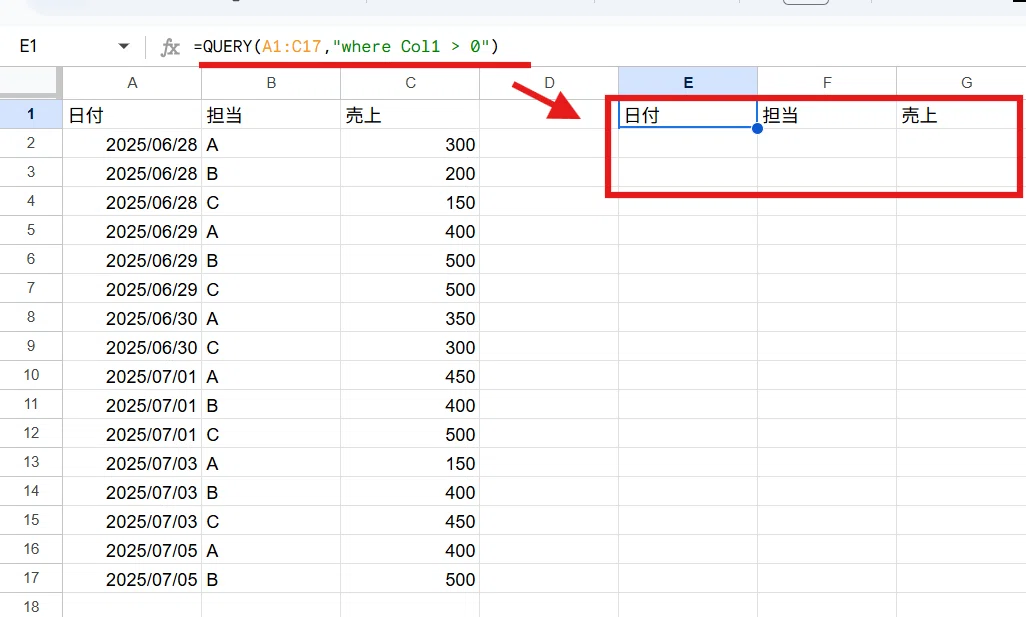This screenshot has height=617, width=1026.
Task: Click the sales value 500 in row 12
Action: (x=410, y=434)
